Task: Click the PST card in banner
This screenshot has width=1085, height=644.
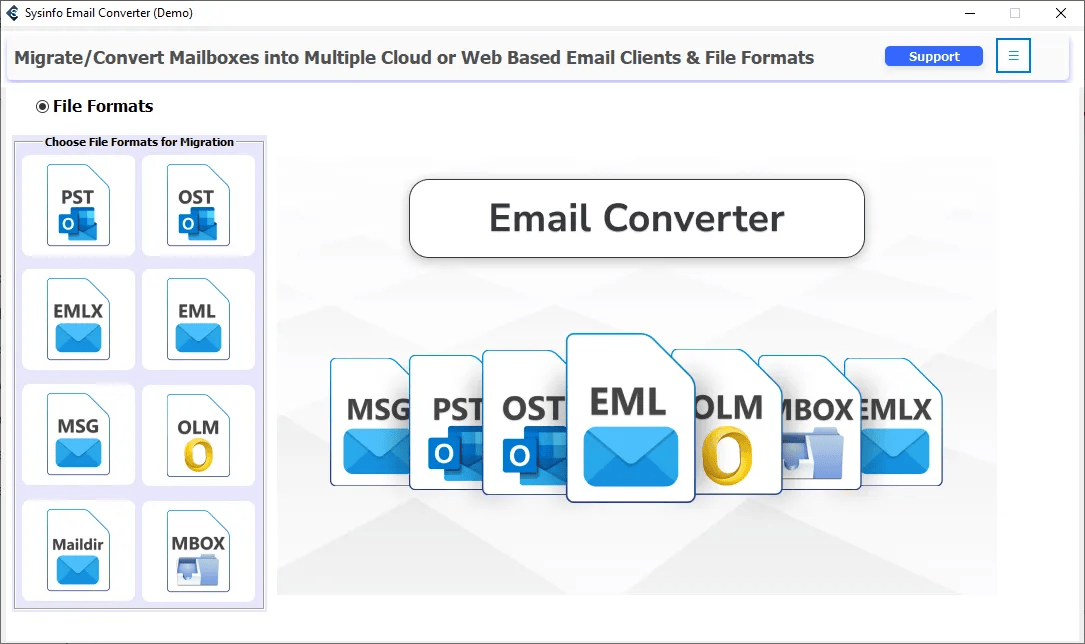Action: click(x=446, y=422)
